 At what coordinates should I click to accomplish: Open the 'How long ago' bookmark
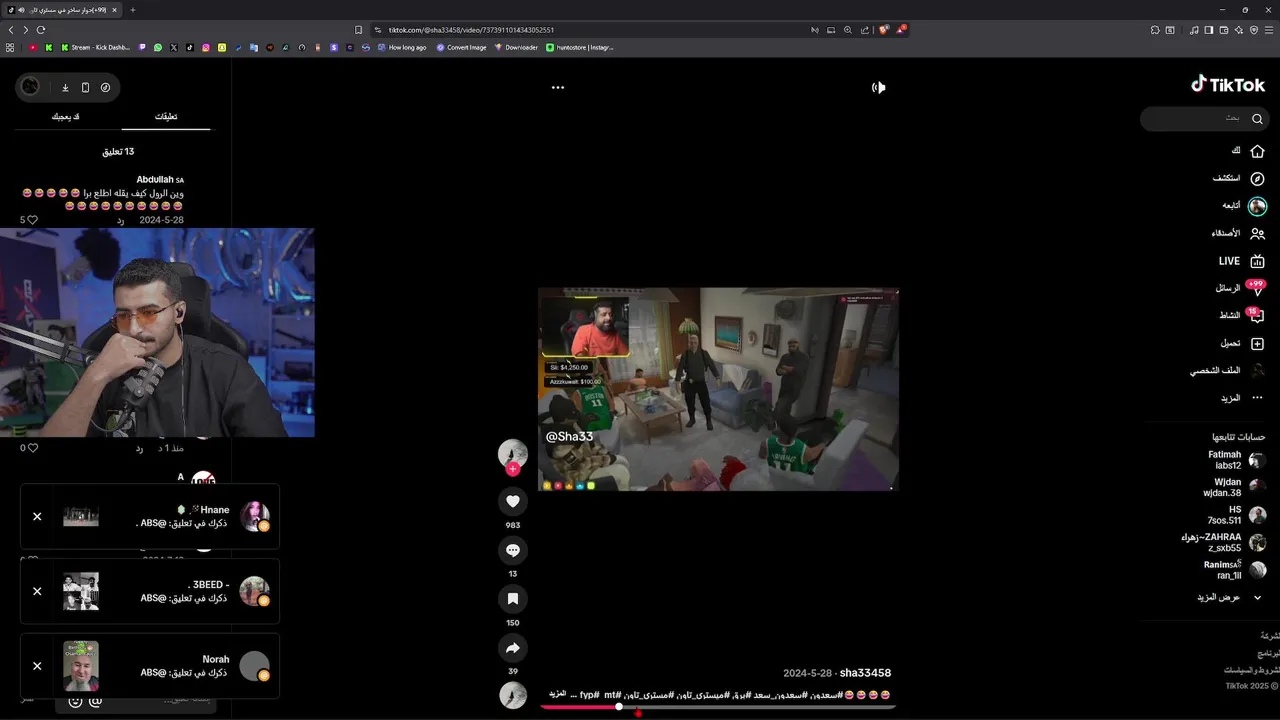[401, 47]
